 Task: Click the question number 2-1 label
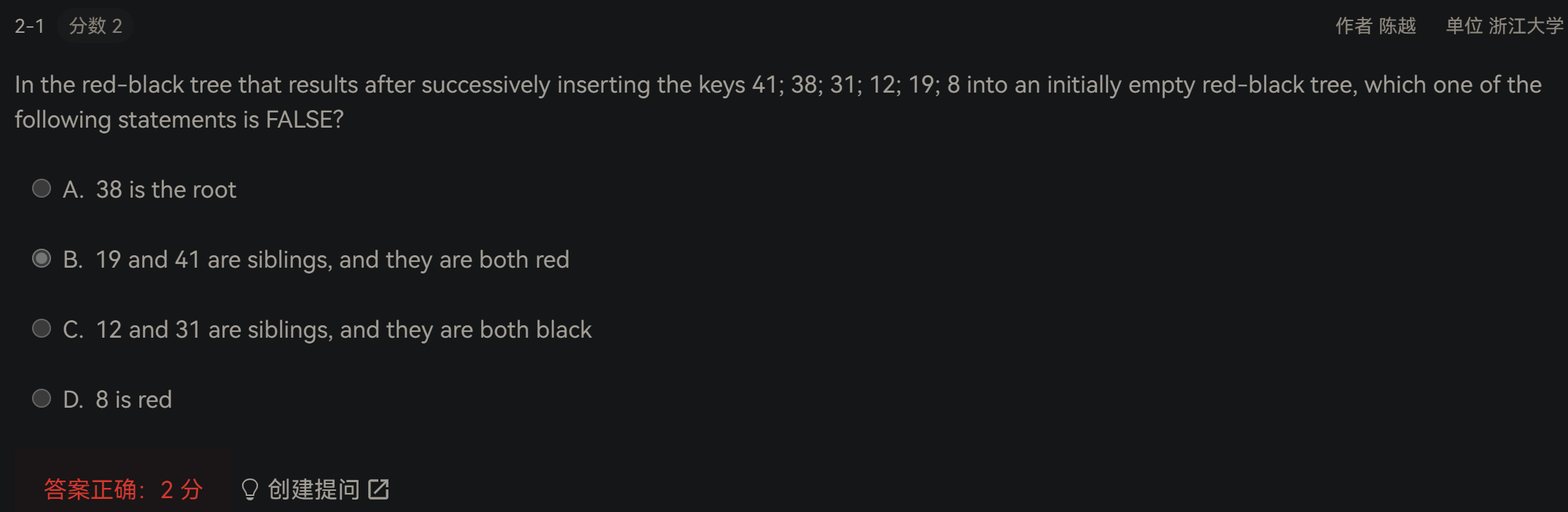[x=30, y=26]
